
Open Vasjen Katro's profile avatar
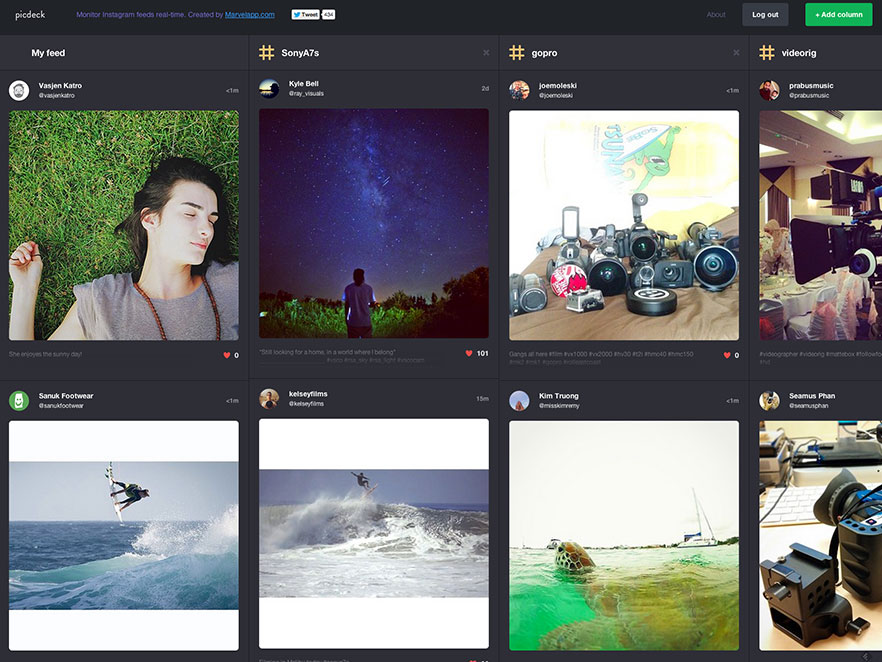coord(19,91)
